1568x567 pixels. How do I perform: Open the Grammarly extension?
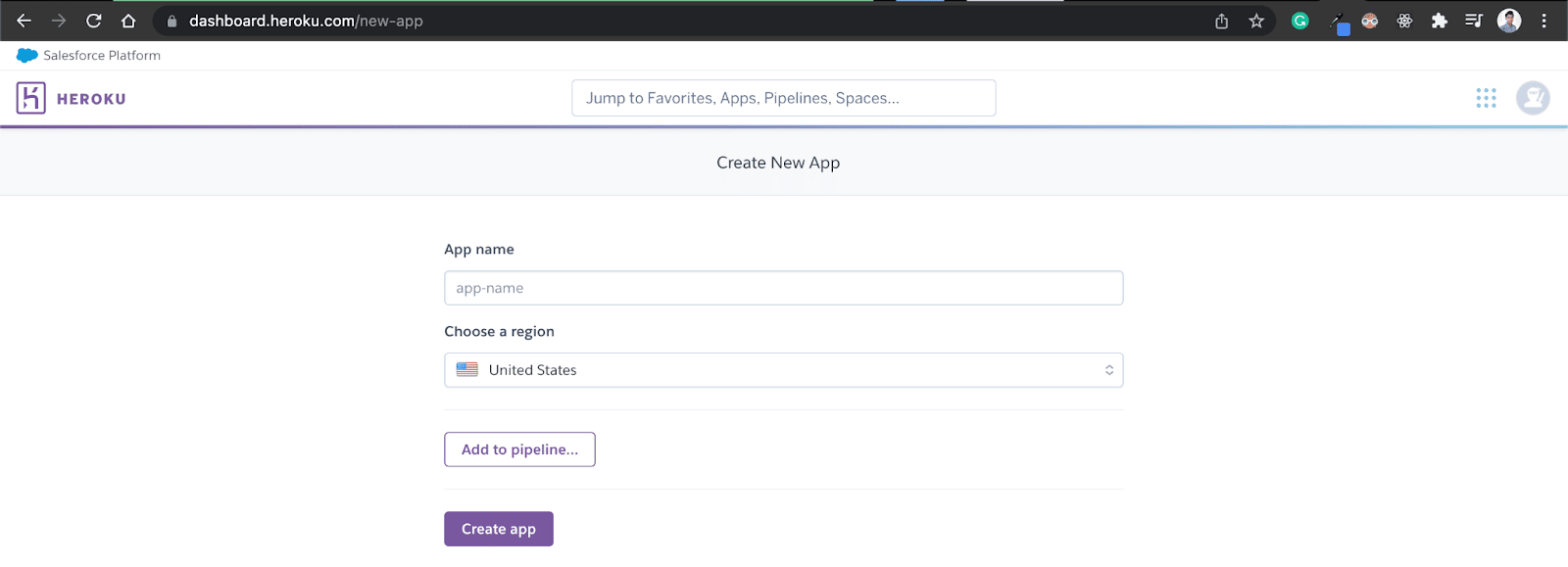coord(1300,21)
